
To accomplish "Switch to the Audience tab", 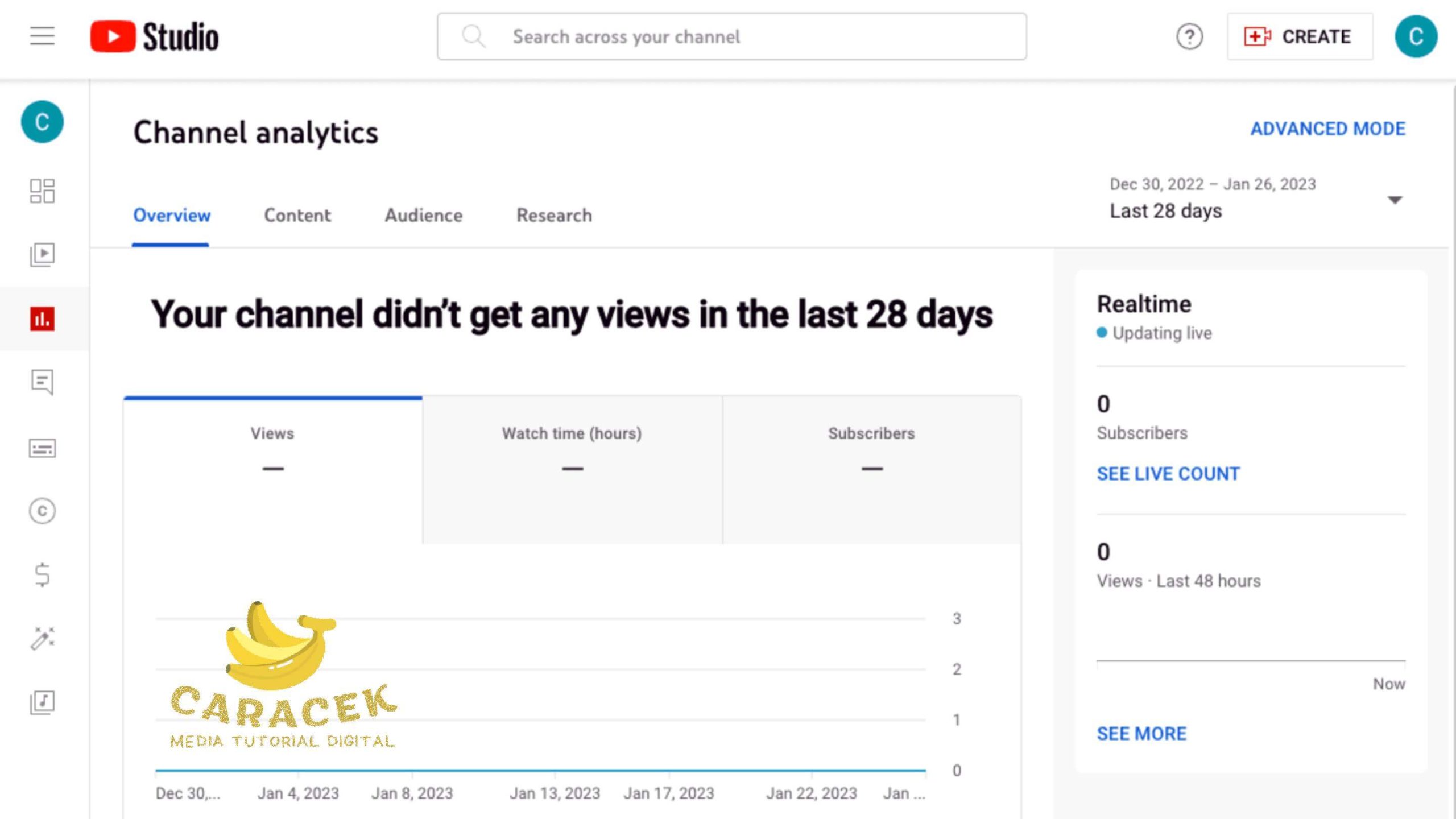I will tap(423, 216).
